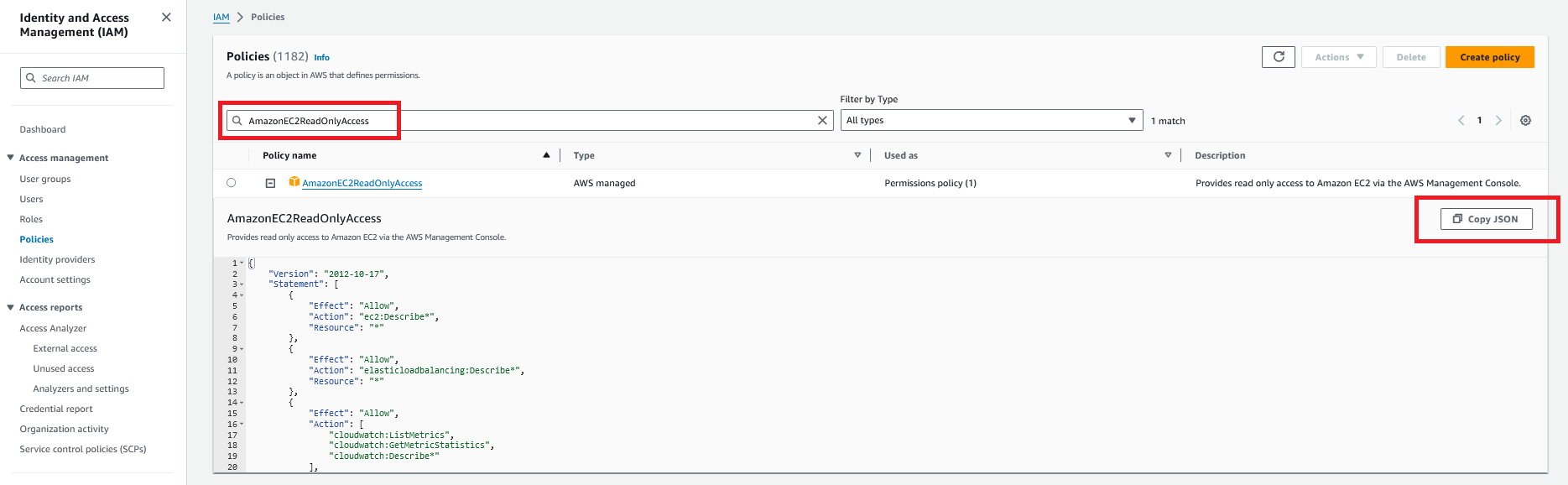Open Dashboard in the sidebar
Screen dimensions: 1568x485
click(x=43, y=129)
